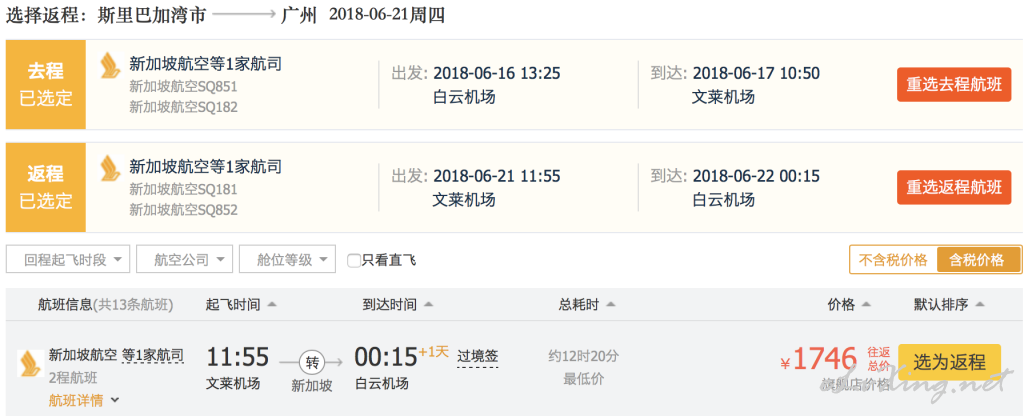Click 默认排序 column header
This screenshot has height=416, width=1024.
tap(949, 304)
